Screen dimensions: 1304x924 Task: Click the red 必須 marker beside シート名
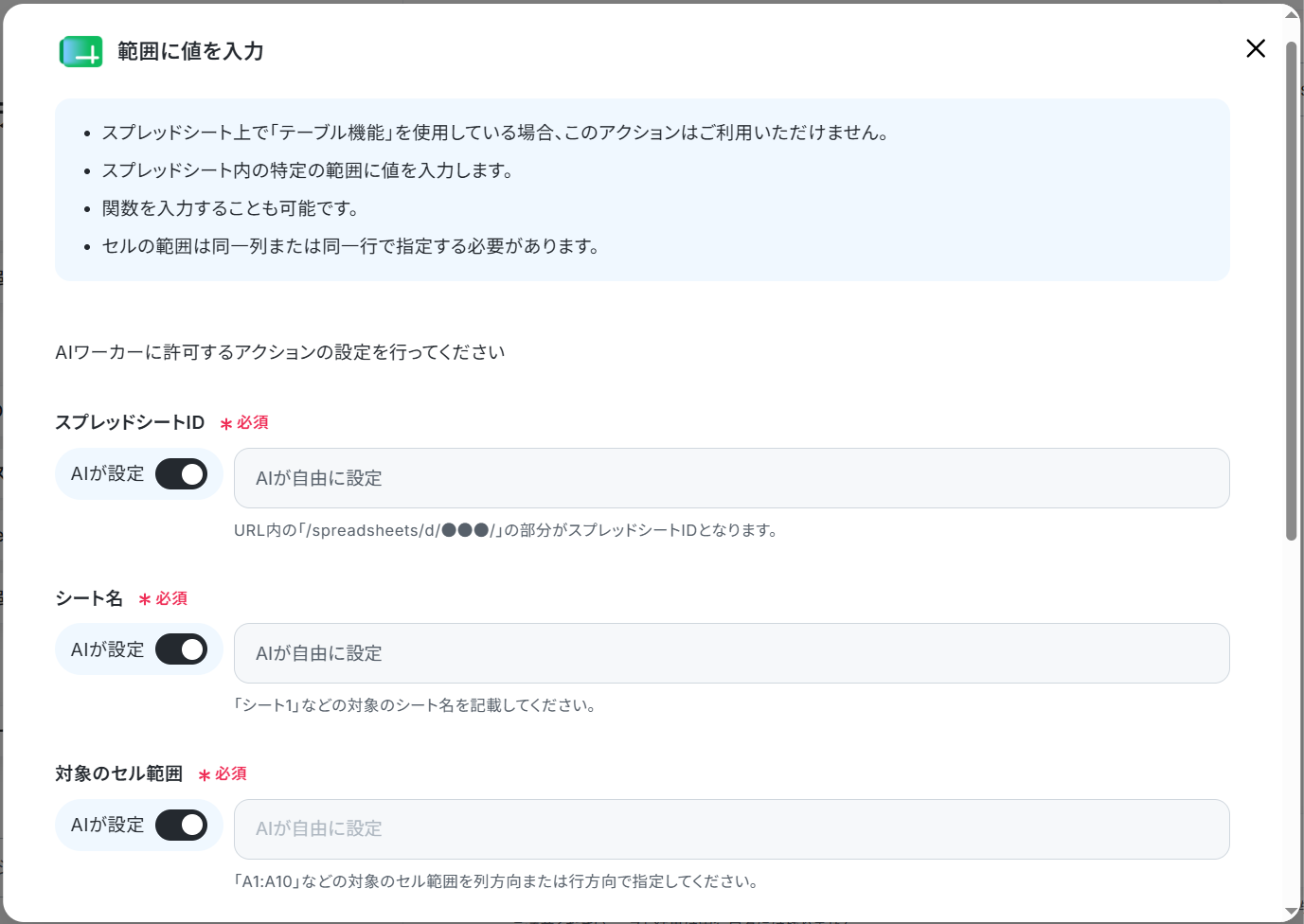click(x=163, y=598)
